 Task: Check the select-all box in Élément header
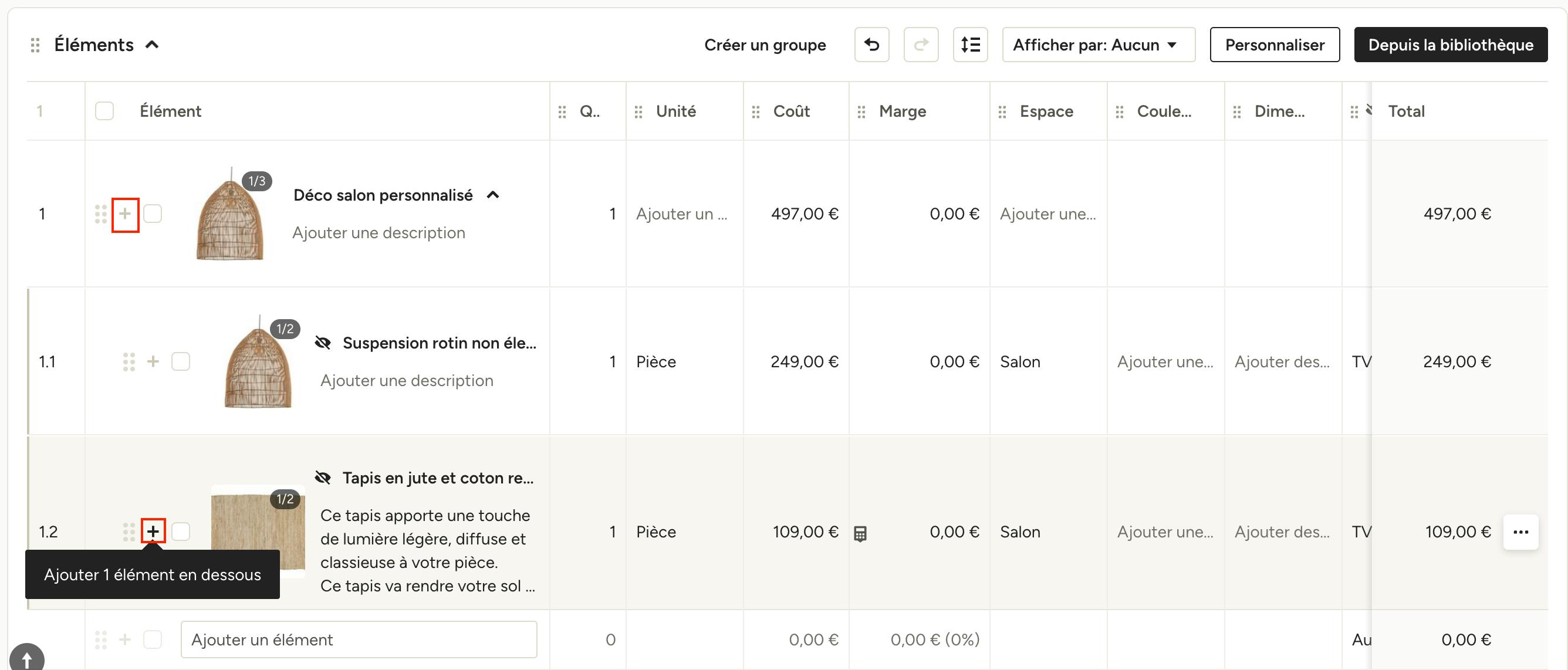coord(104,111)
